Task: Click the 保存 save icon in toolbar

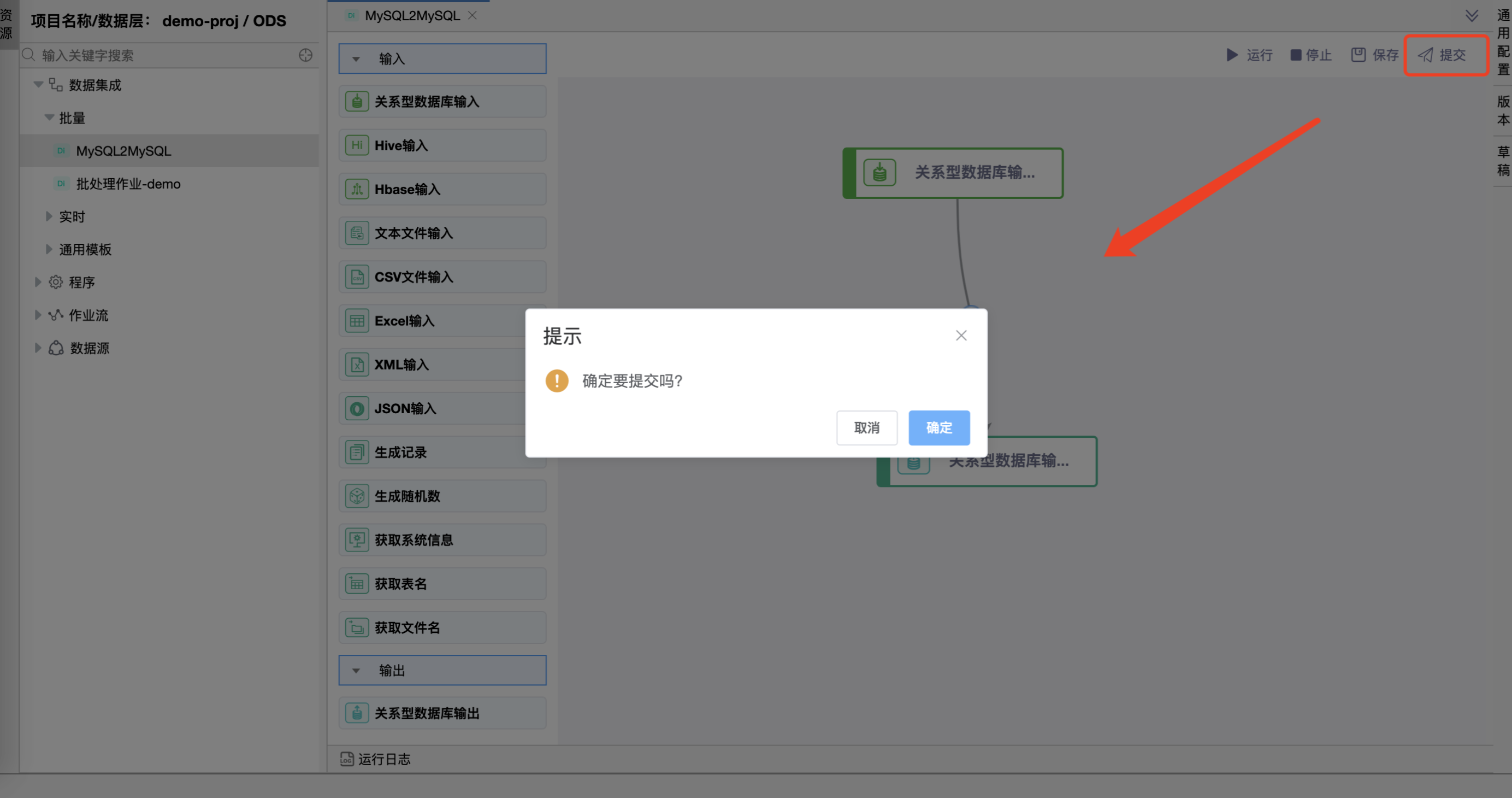Action: click(1358, 55)
